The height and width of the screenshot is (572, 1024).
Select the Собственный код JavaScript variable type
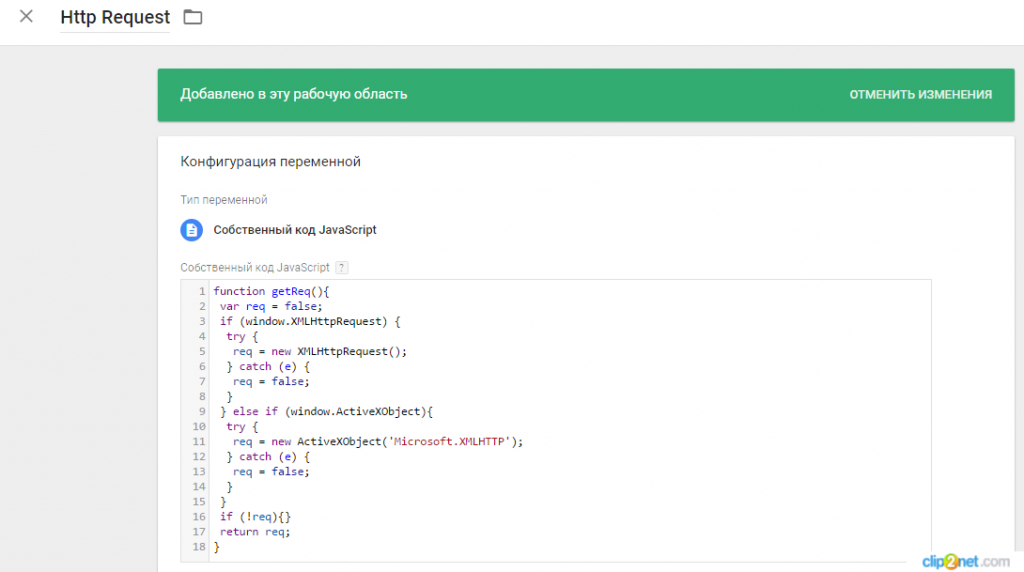pyautogui.click(x=295, y=230)
